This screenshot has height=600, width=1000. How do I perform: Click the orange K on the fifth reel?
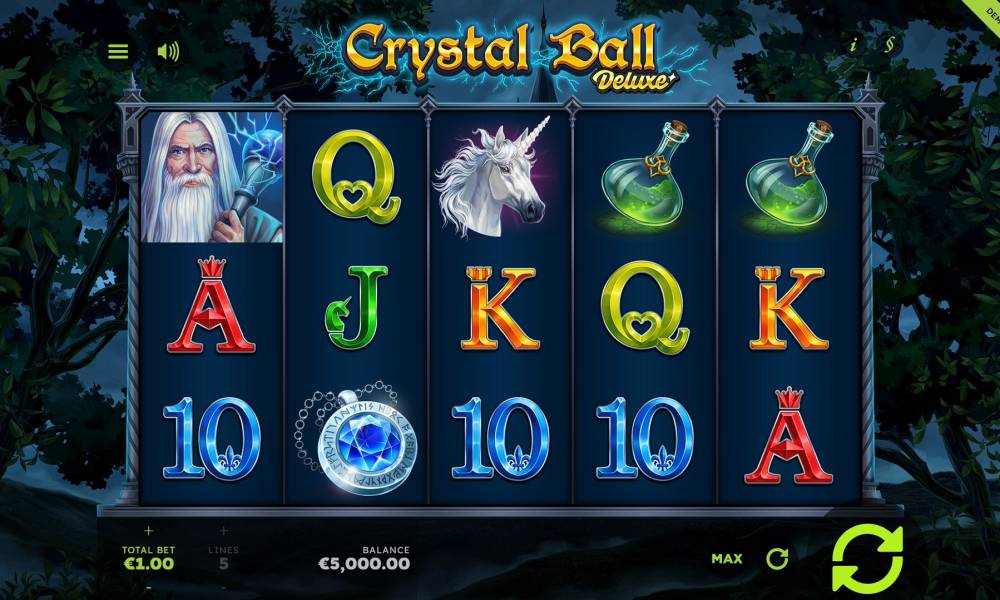[x=789, y=309]
